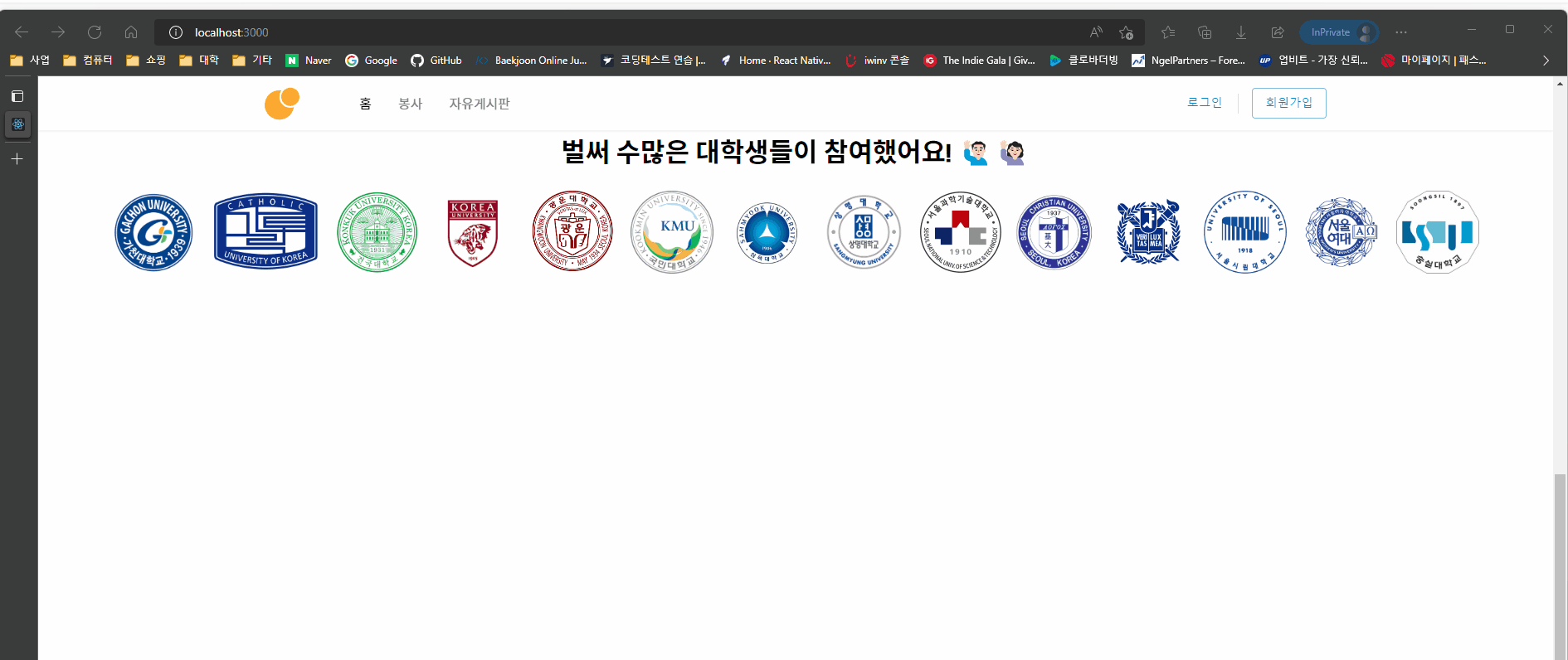Open the 기타 bookmarks folder
This screenshot has width=1568, height=660.
click(x=252, y=61)
